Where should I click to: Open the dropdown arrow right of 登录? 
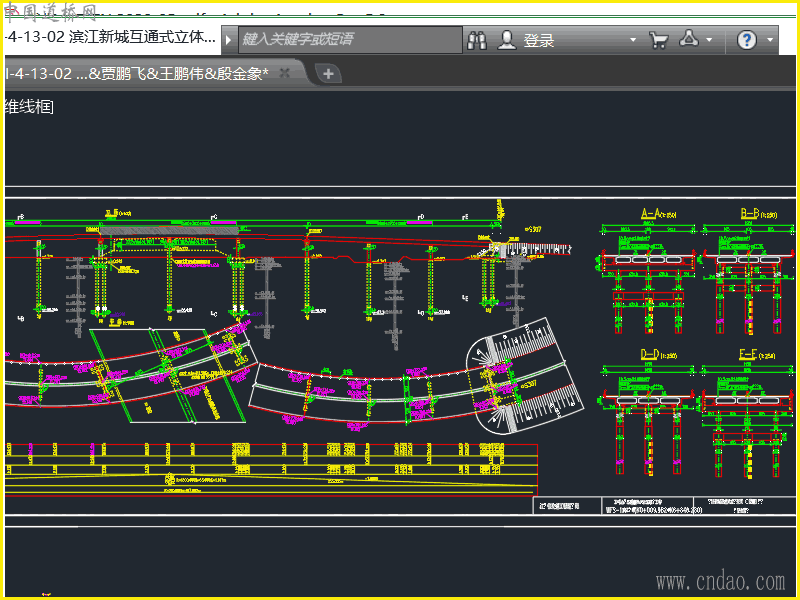coord(633,41)
